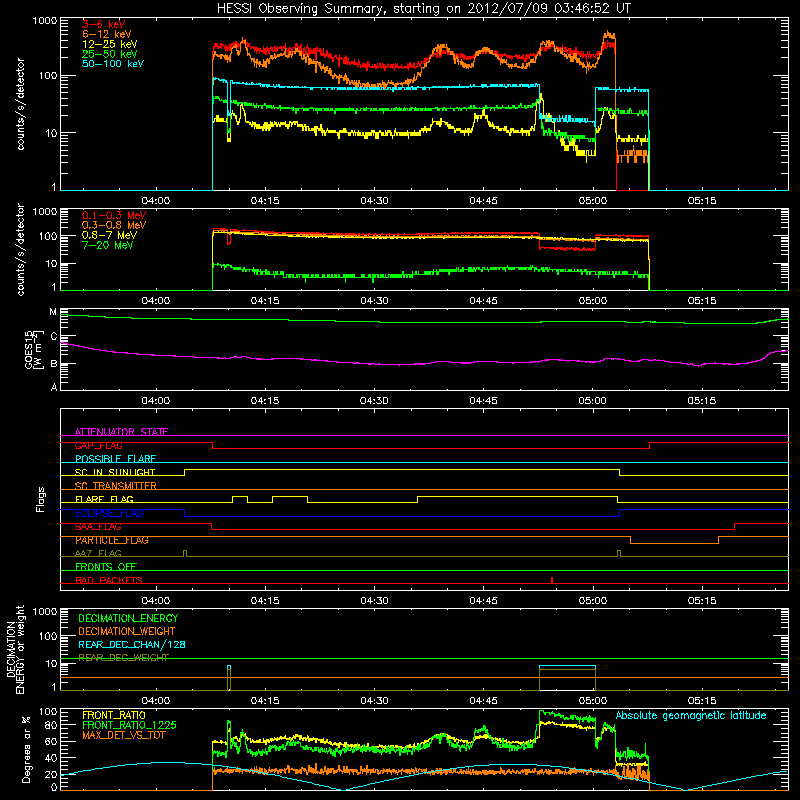Click the Flags axis label
The image size is (800, 800).
[41, 499]
